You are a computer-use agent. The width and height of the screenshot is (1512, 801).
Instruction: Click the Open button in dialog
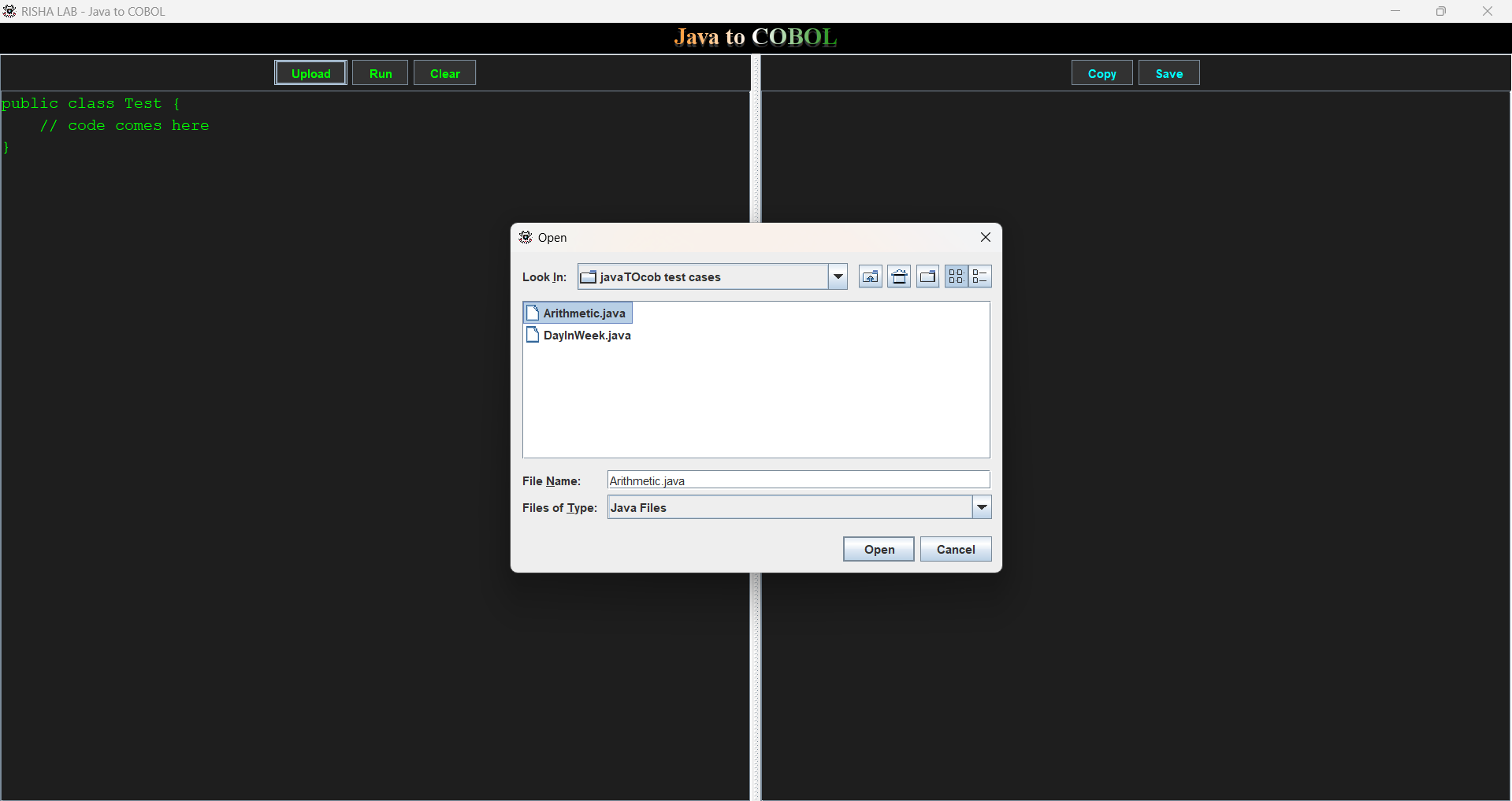point(879,550)
